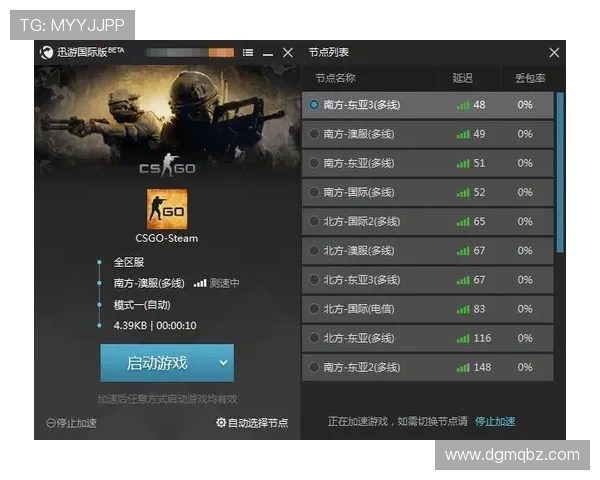Select radio for 南方-澳服(多线) node
Viewport: 600px width, 480px height.
point(314,134)
